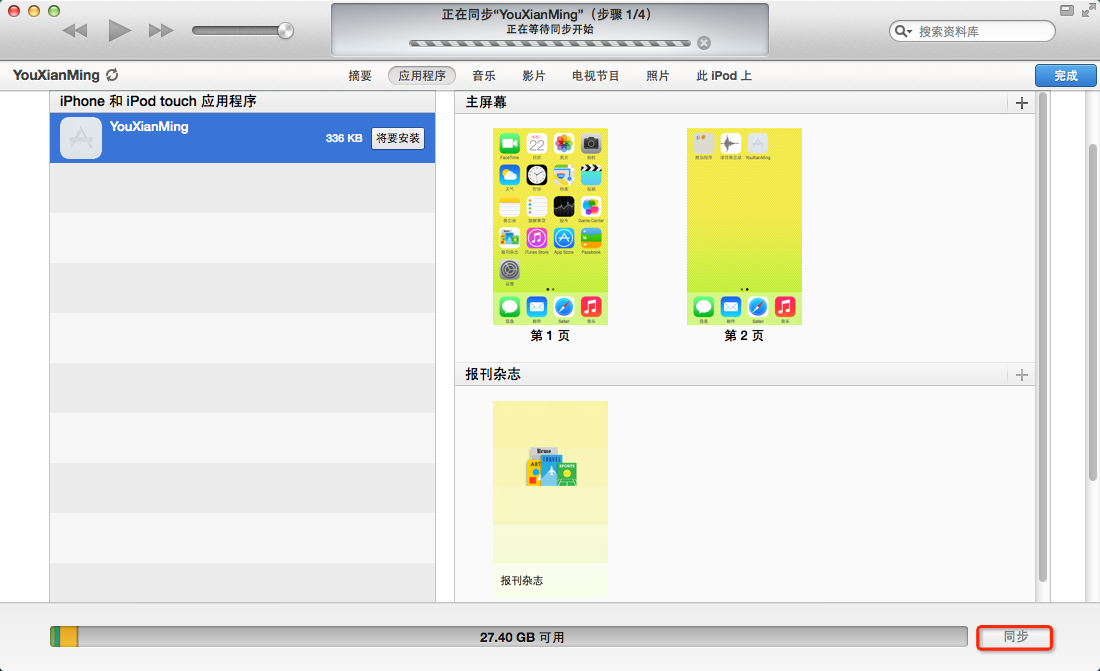1100x671 pixels.
Task: Open the 此 iPod 上 tab
Action: coord(724,76)
